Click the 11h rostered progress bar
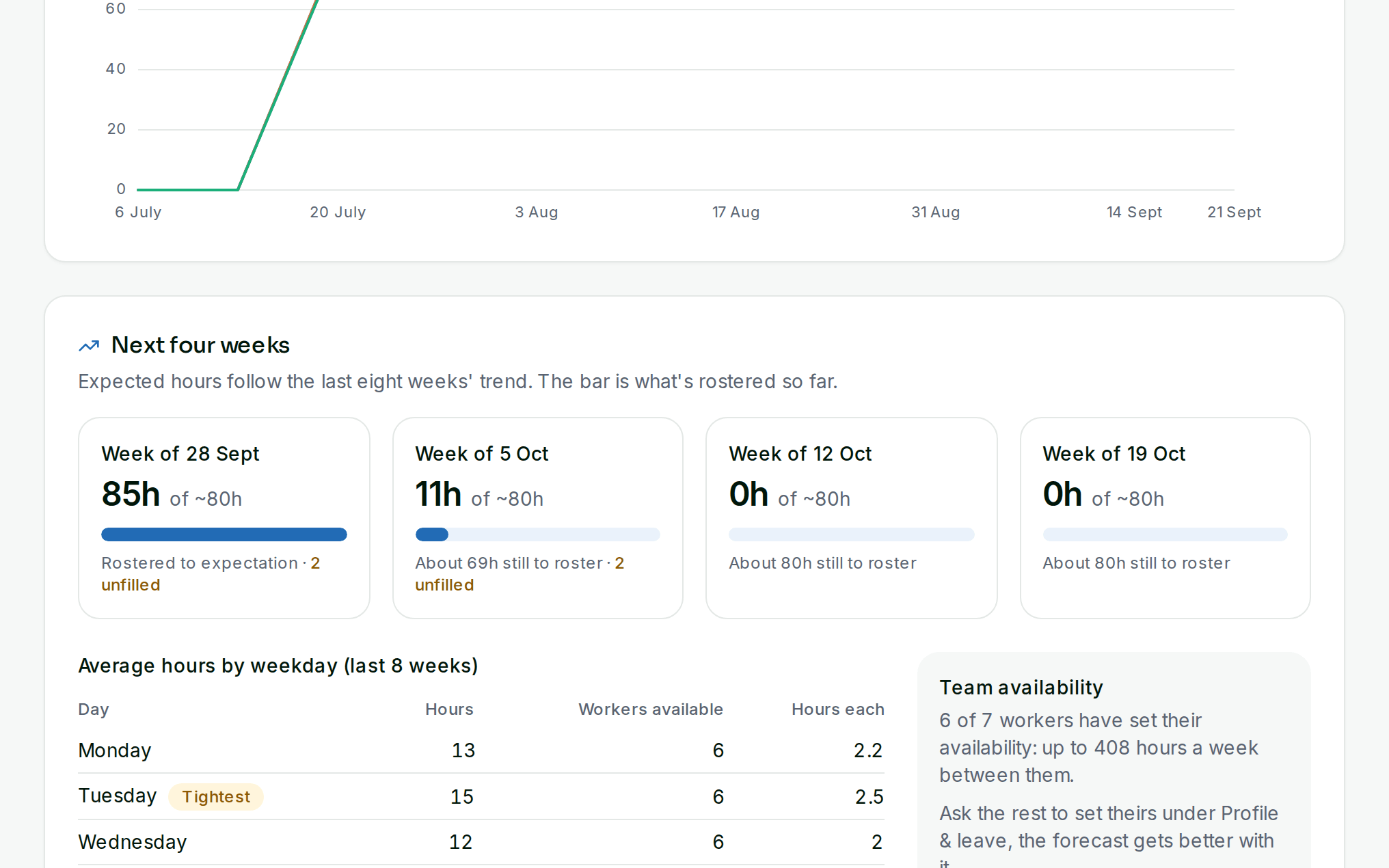The image size is (1389, 868). pos(538,534)
